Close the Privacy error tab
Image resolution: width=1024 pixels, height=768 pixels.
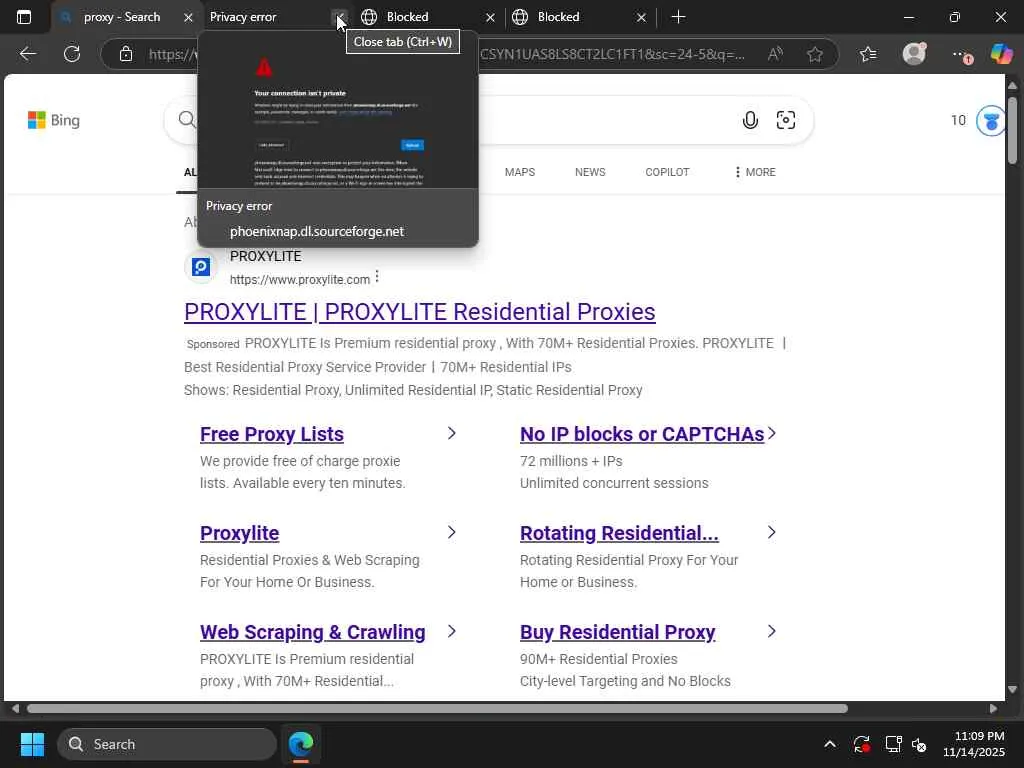click(x=339, y=18)
